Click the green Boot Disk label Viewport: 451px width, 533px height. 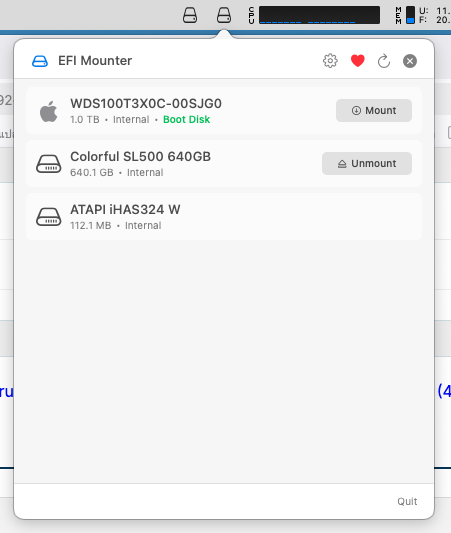point(187,119)
